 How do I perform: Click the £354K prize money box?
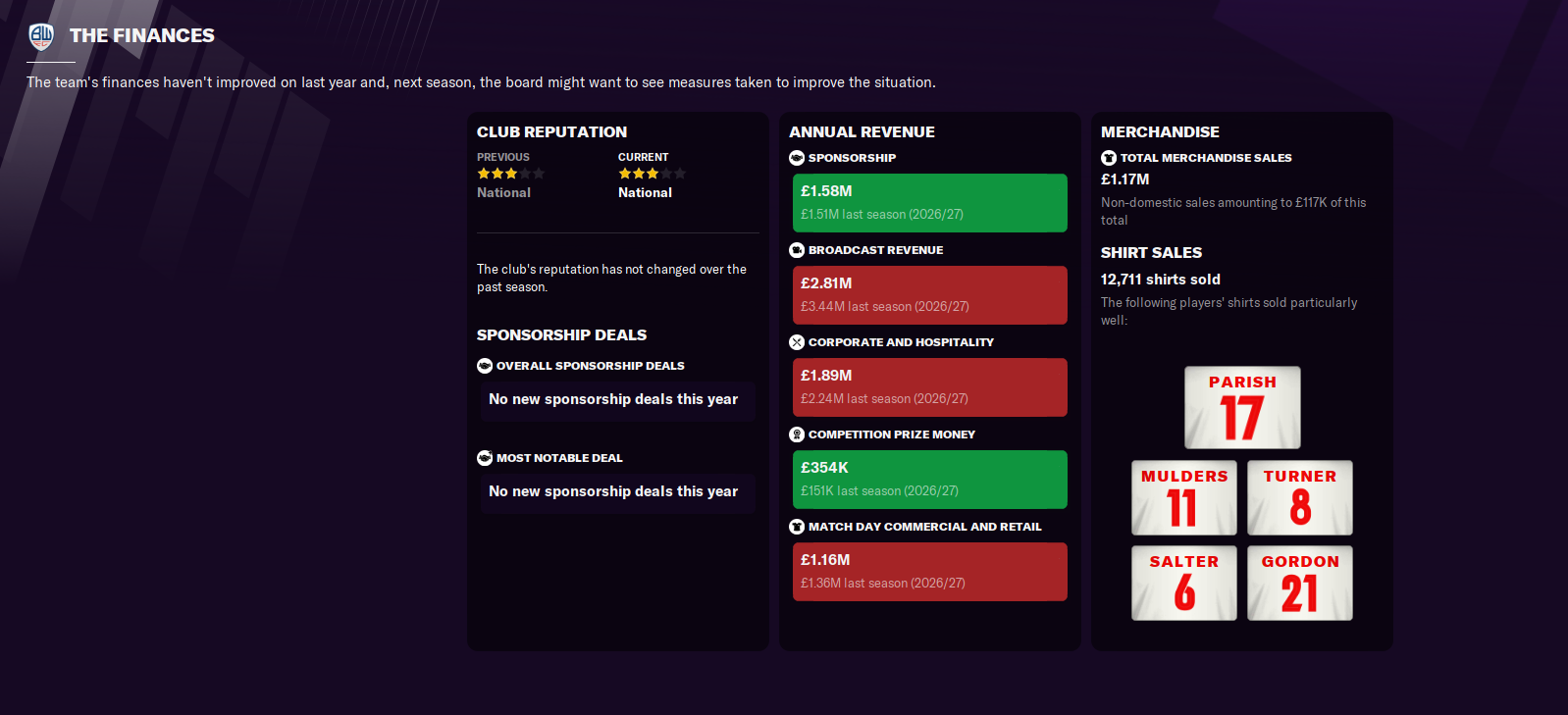click(929, 480)
